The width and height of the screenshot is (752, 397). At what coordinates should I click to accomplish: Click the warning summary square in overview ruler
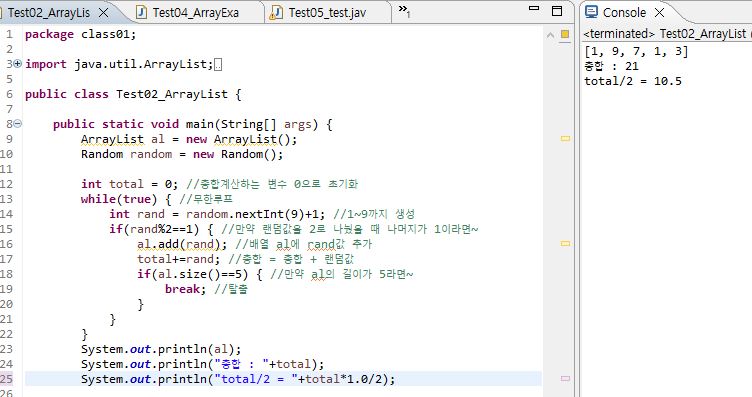point(565,34)
